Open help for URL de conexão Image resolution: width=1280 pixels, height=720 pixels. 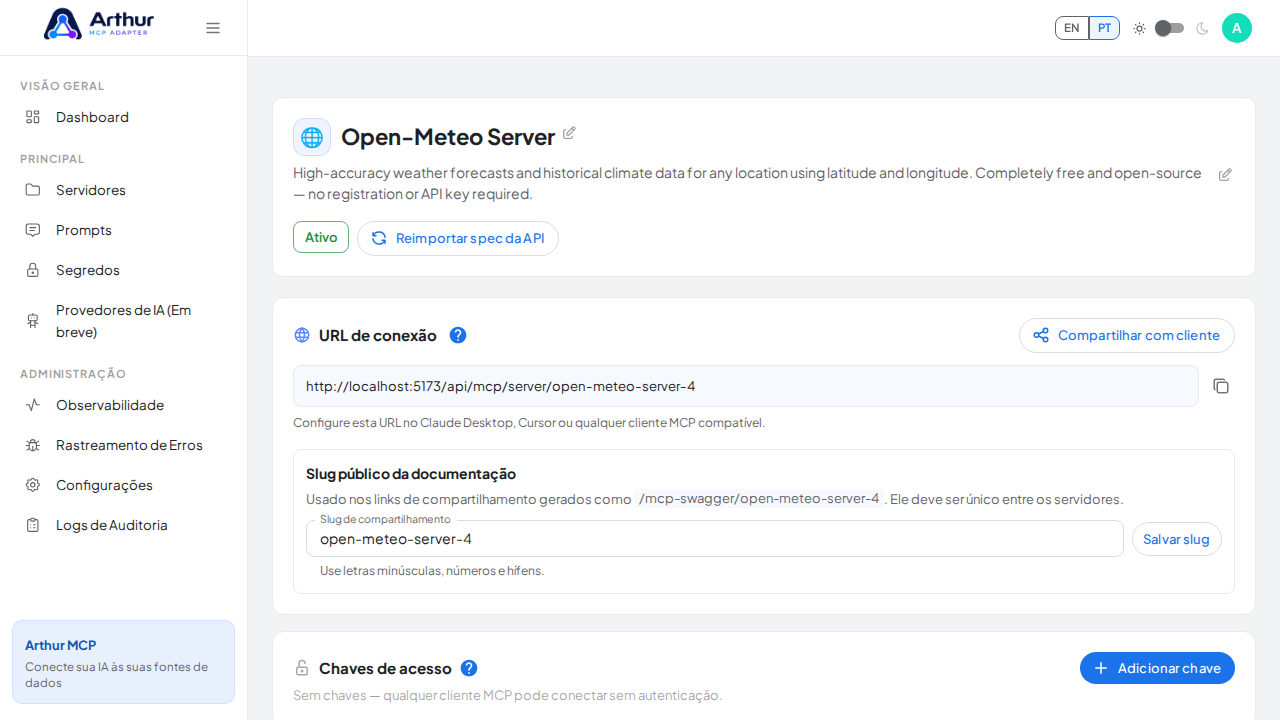pos(458,335)
